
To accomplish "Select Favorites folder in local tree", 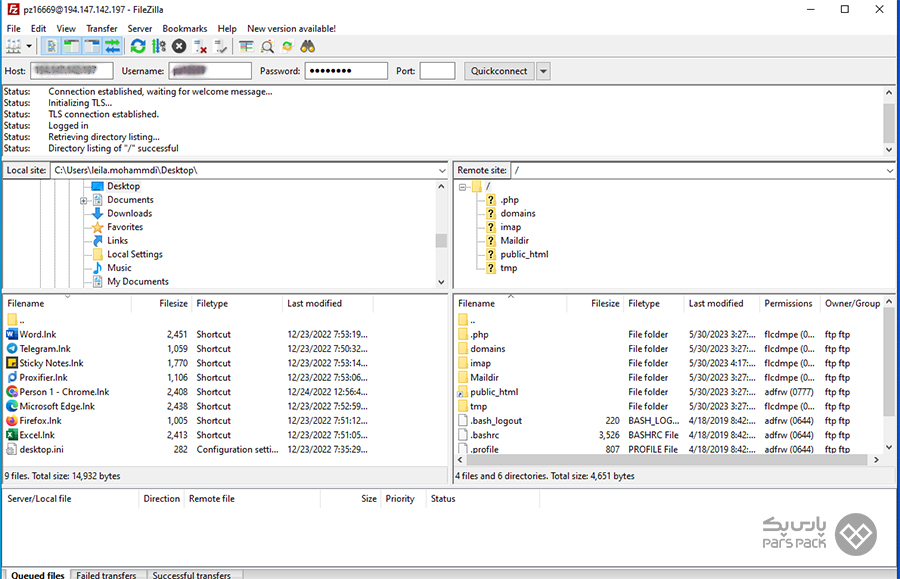I will coord(125,227).
